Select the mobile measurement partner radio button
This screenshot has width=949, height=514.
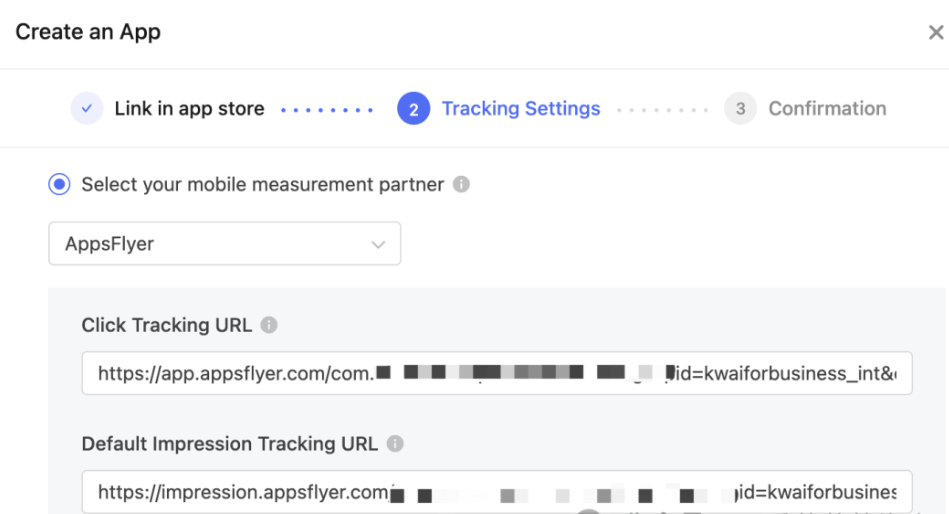59,184
